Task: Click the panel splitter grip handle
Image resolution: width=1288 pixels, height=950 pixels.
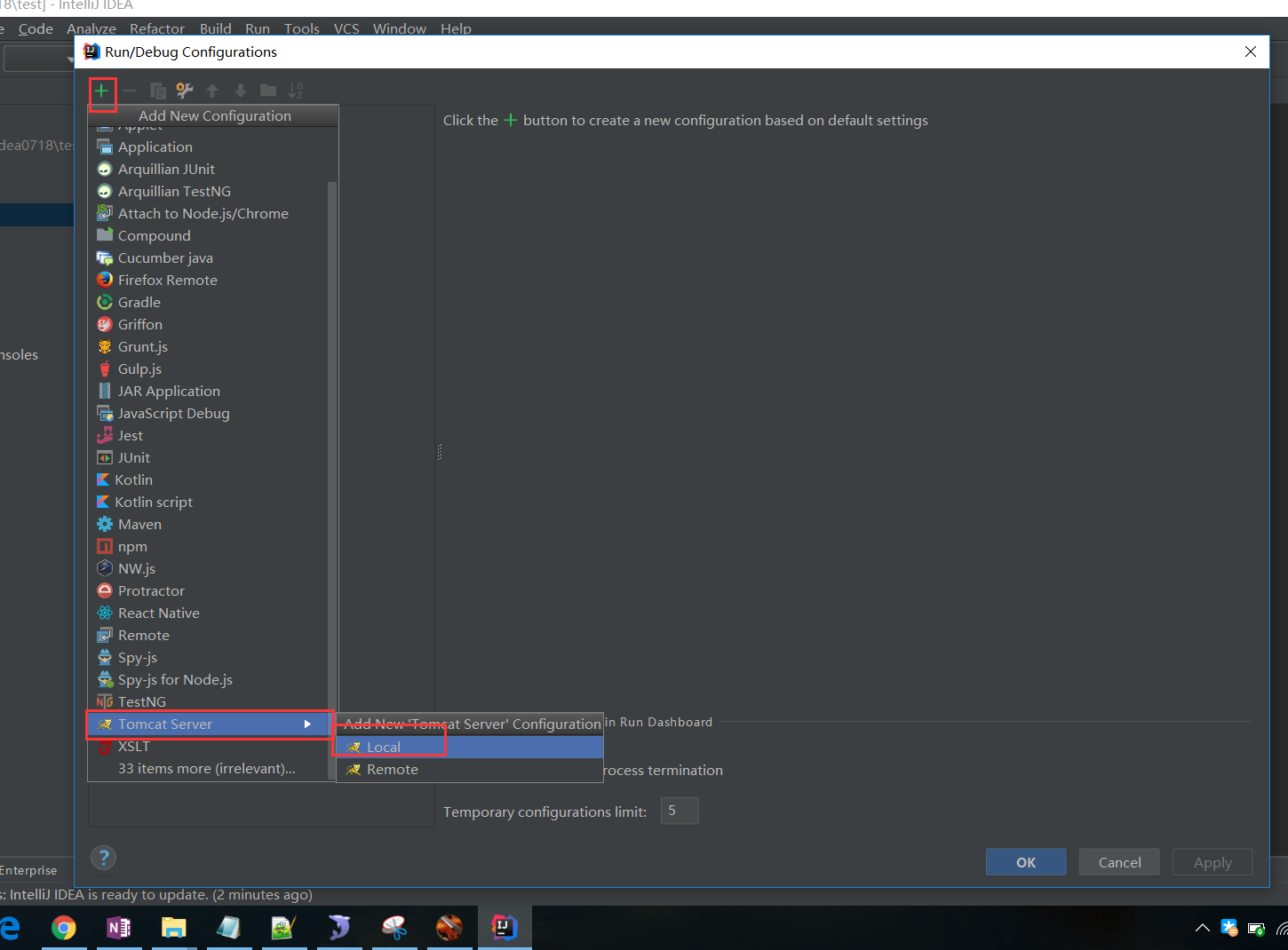Action: (x=439, y=452)
